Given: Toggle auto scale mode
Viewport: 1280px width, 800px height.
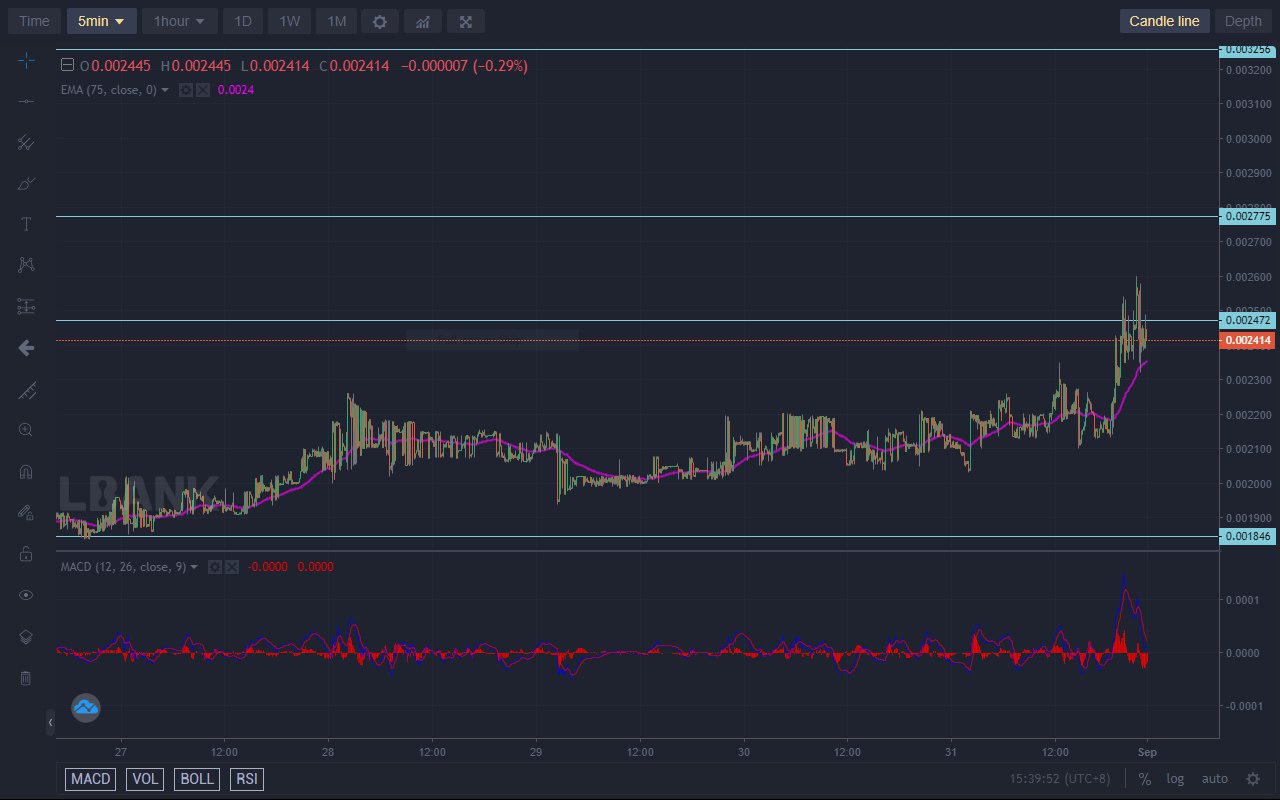Looking at the screenshot, I should (x=1214, y=779).
